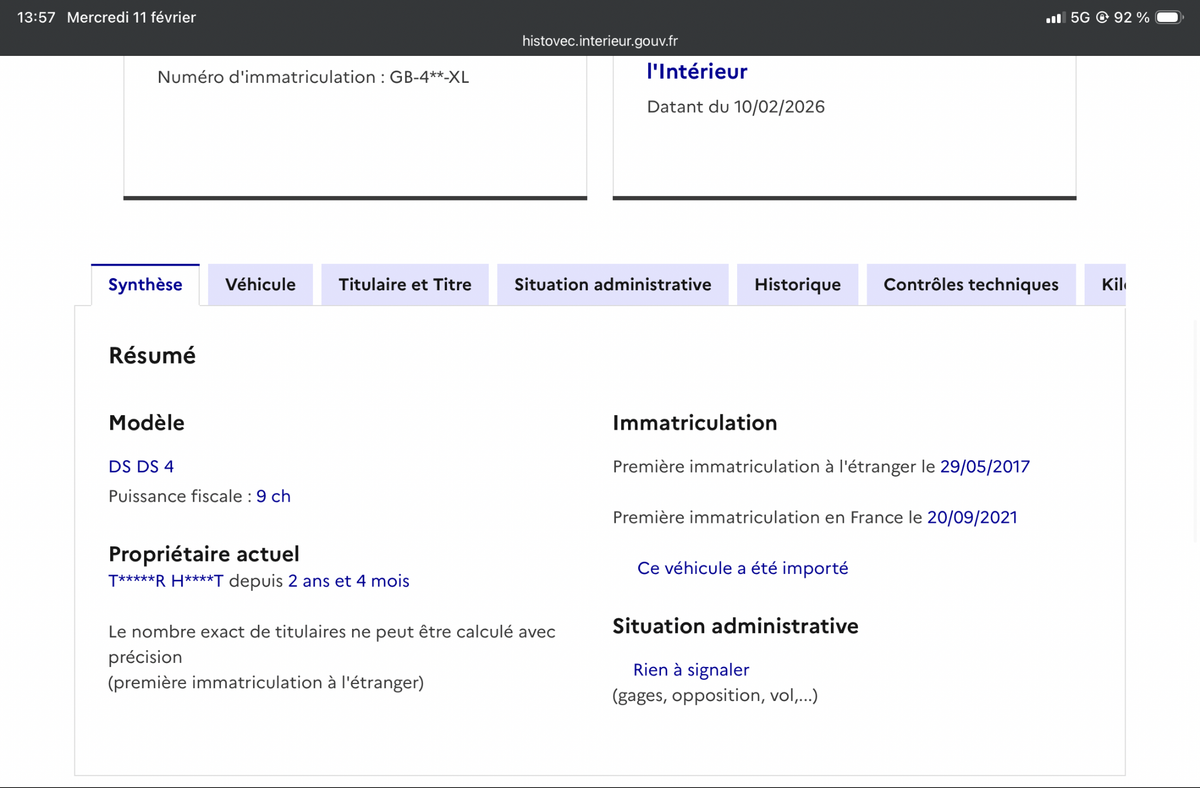Tap the cellular signal bars icon
Image resolution: width=1200 pixels, height=788 pixels.
tap(1055, 18)
